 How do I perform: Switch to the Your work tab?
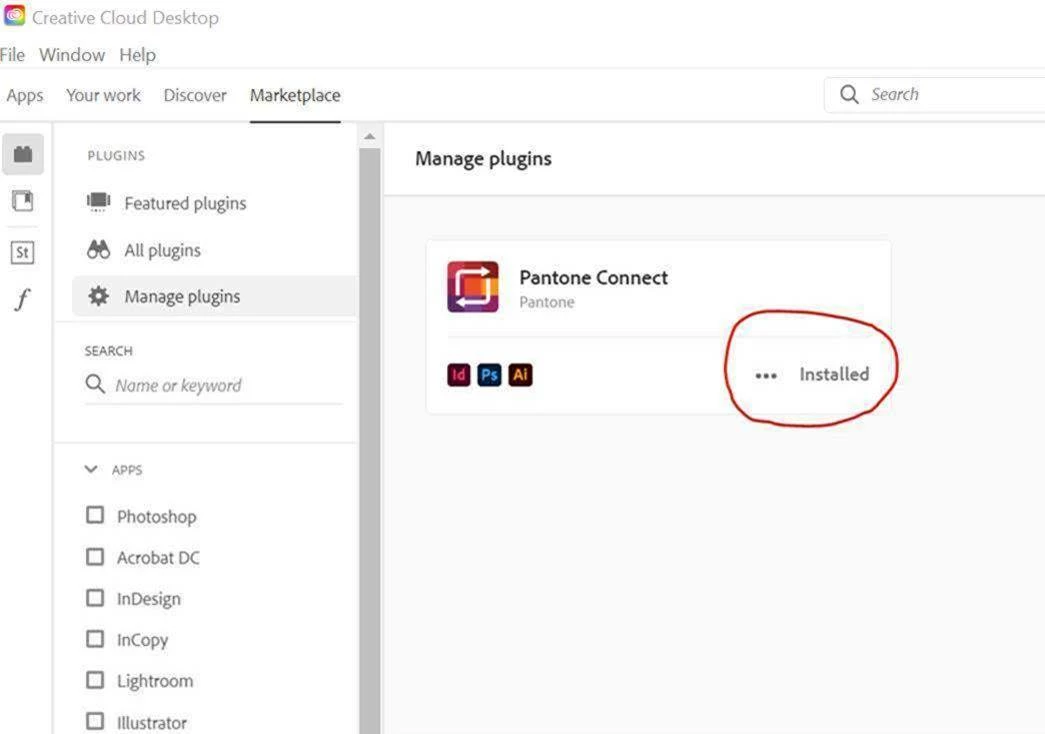(103, 95)
